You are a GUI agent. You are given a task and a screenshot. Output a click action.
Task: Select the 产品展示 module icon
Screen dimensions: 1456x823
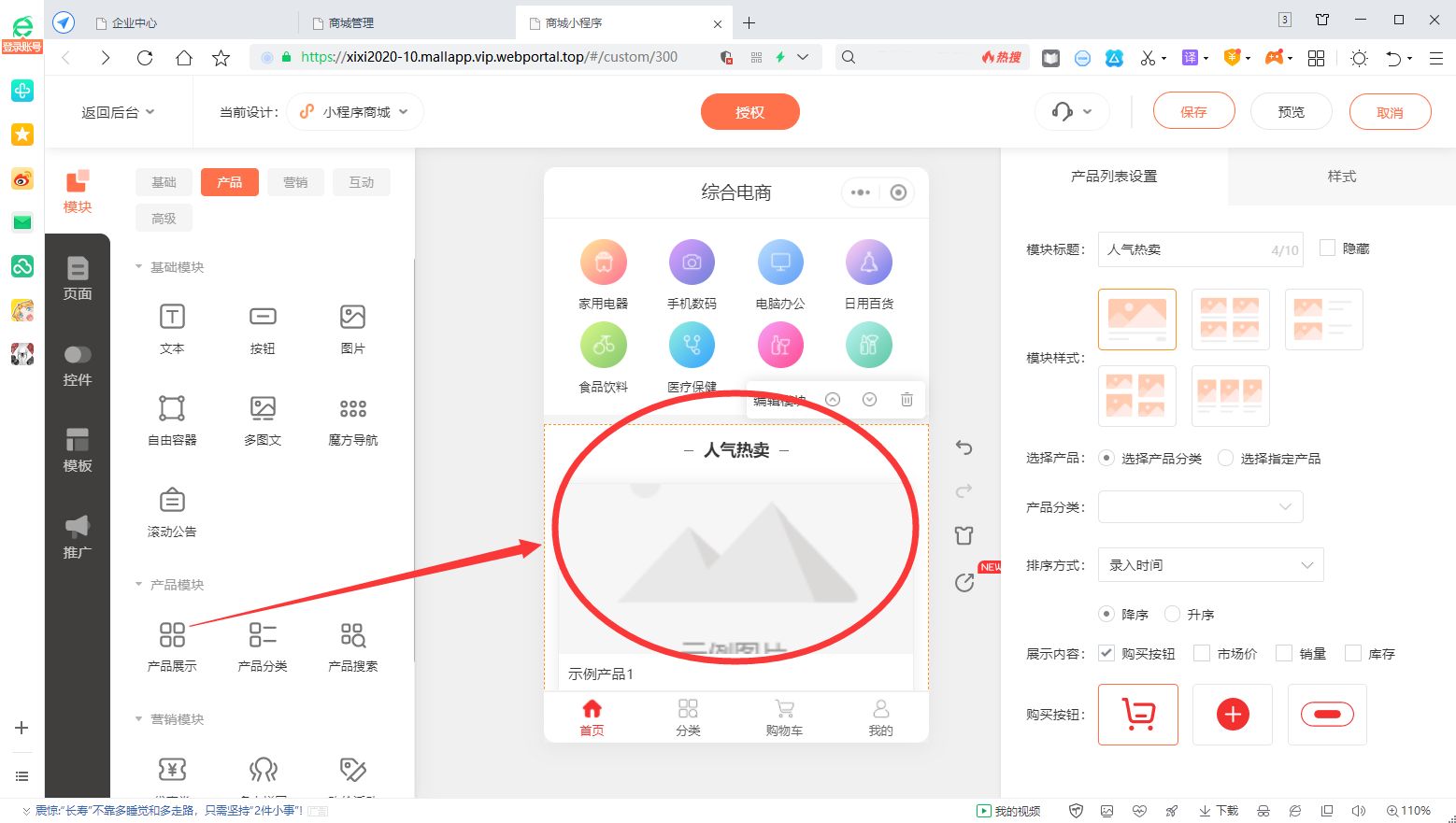pyautogui.click(x=171, y=645)
